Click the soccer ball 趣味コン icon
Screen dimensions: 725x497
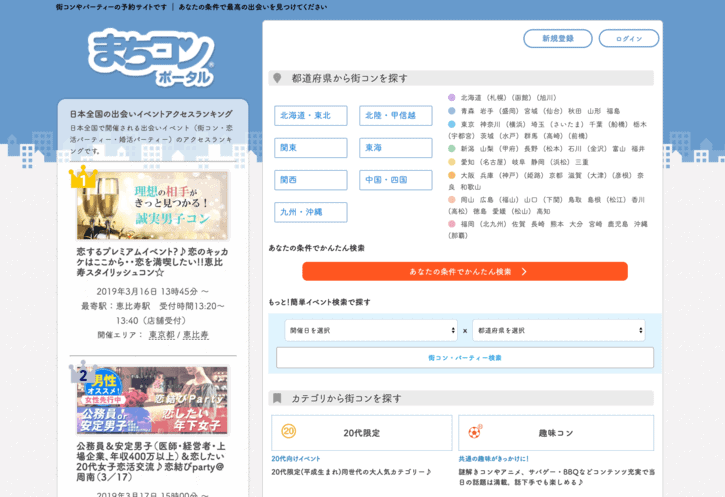[475, 432]
